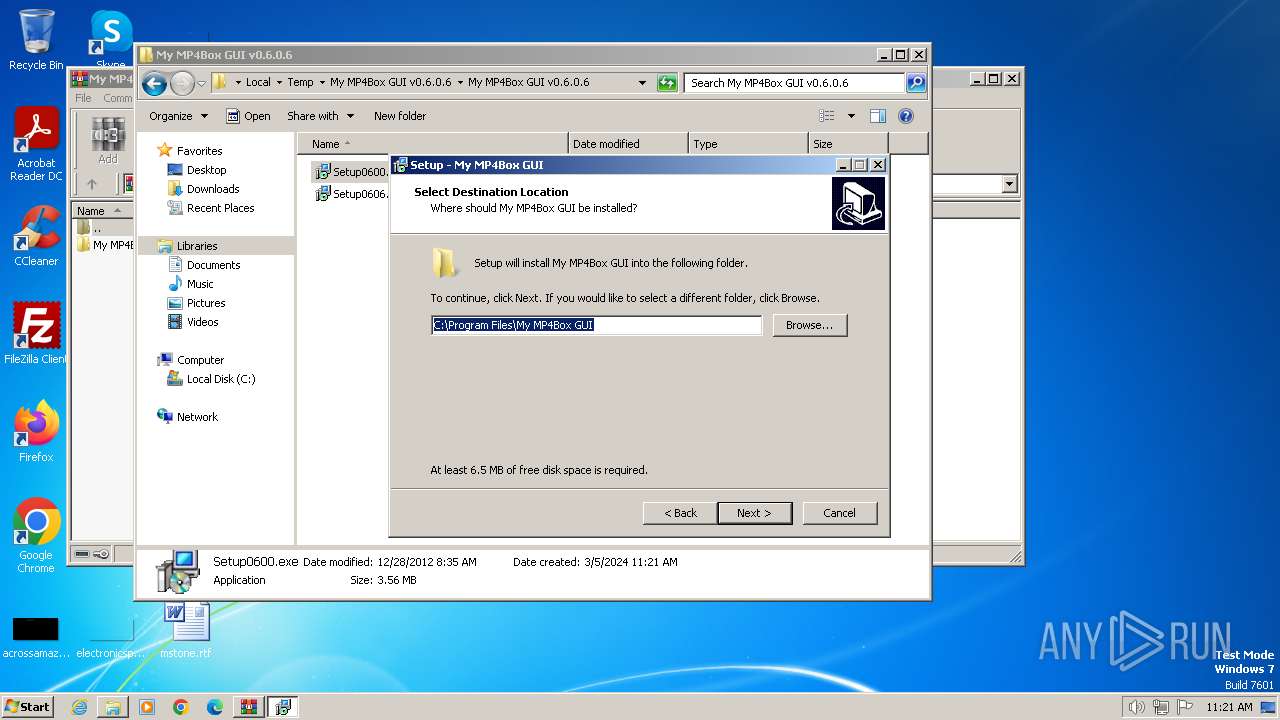Viewport: 1280px width, 720px height.
Task: Open recent locations dropdown beside navigation arrows
Action: [201, 83]
